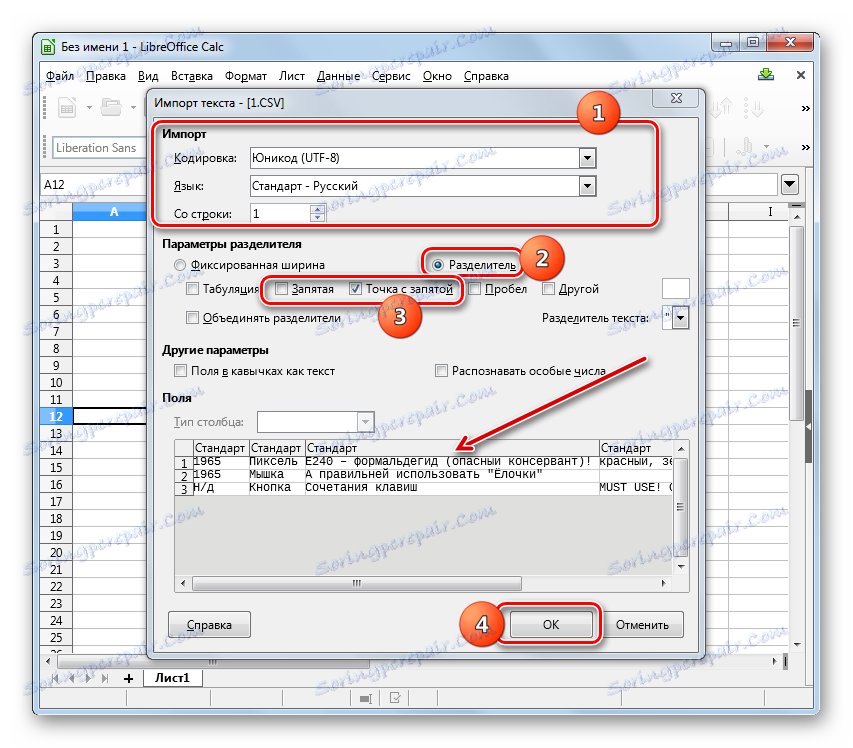Select the Разделитель radio button
853x748 pixels.
click(438, 265)
